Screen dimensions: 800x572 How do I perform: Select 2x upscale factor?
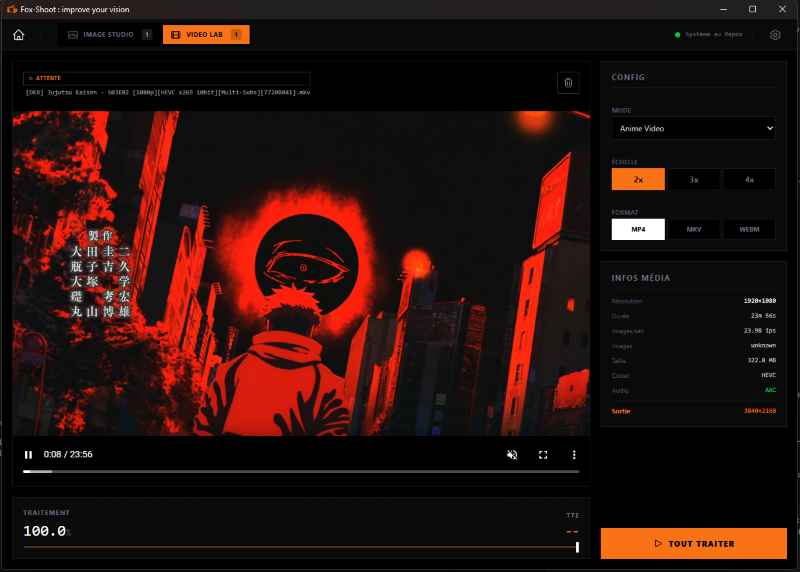coord(638,179)
